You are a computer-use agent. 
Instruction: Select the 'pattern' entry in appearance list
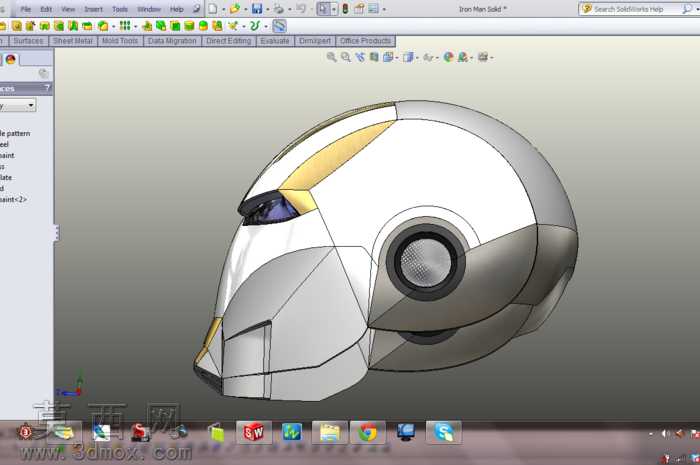click(18, 133)
